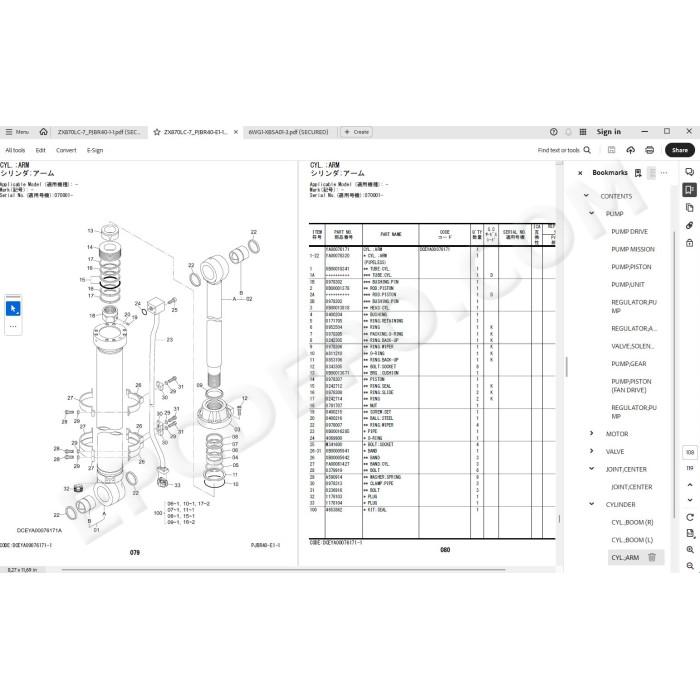Collapse the CONTENTS bookmark
700x700 pixels.
tap(586, 196)
